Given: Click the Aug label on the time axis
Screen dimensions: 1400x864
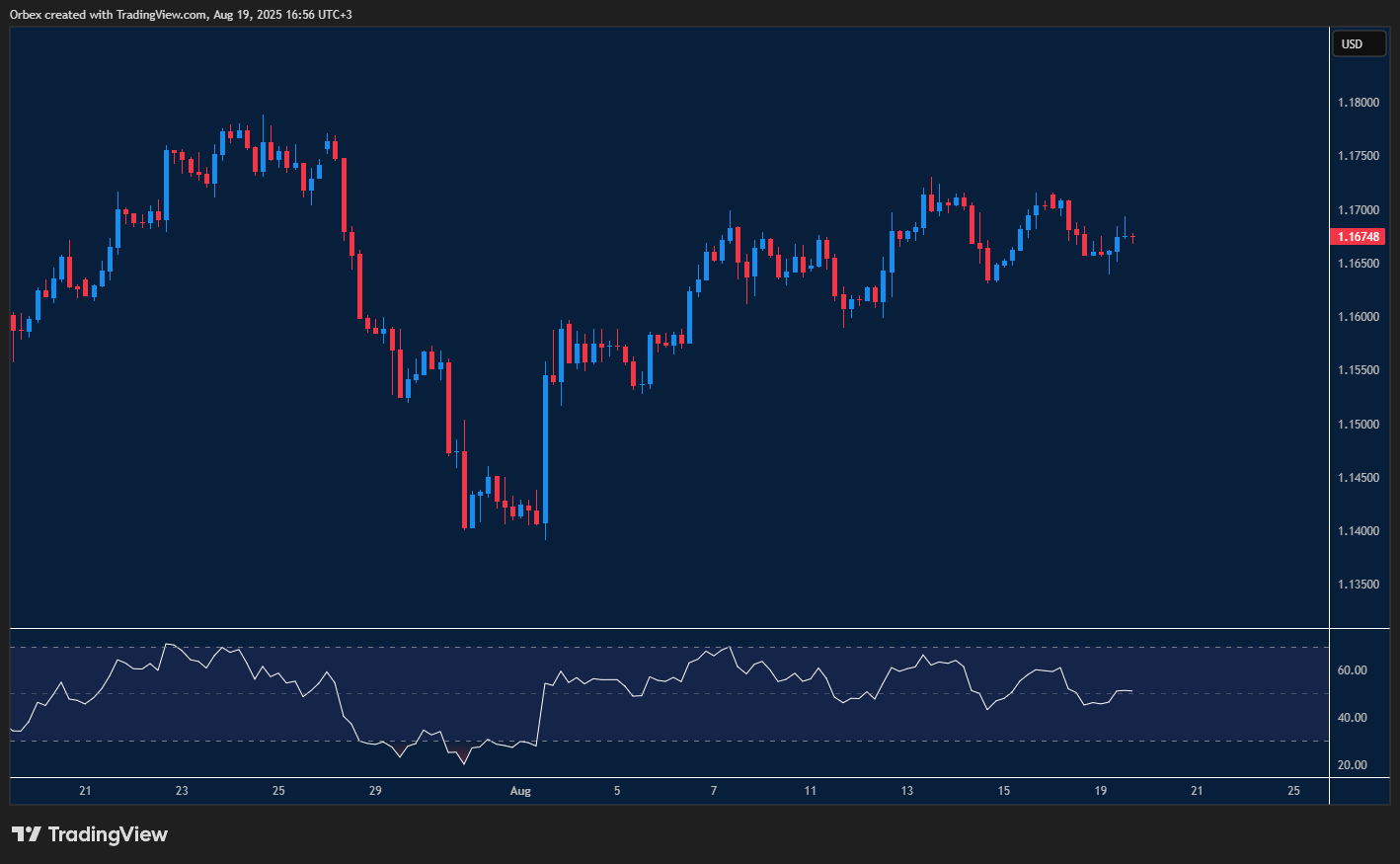Looking at the screenshot, I should (x=520, y=791).
